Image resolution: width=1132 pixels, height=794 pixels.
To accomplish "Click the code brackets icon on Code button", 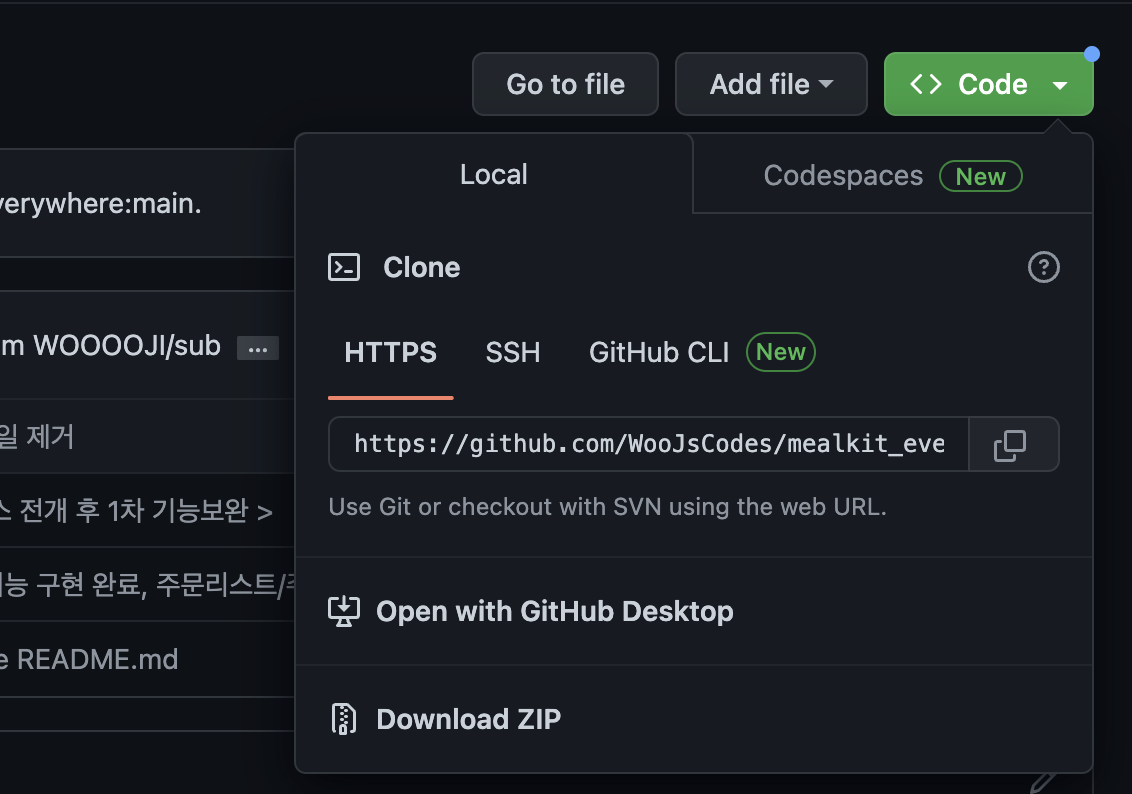I will click(x=926, y=84).
